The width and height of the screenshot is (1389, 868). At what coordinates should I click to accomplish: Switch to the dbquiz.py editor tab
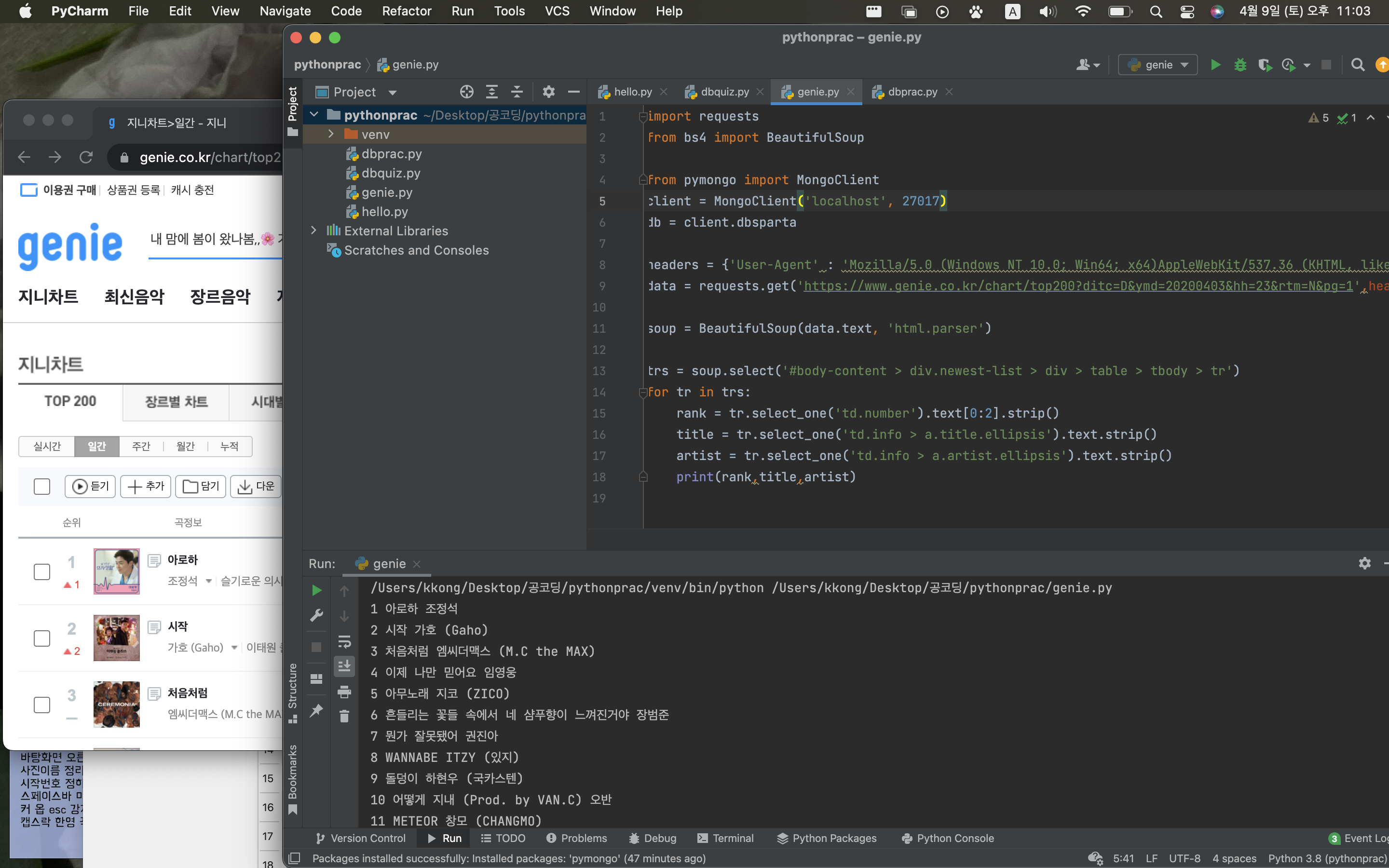click(x=724, y=92)
